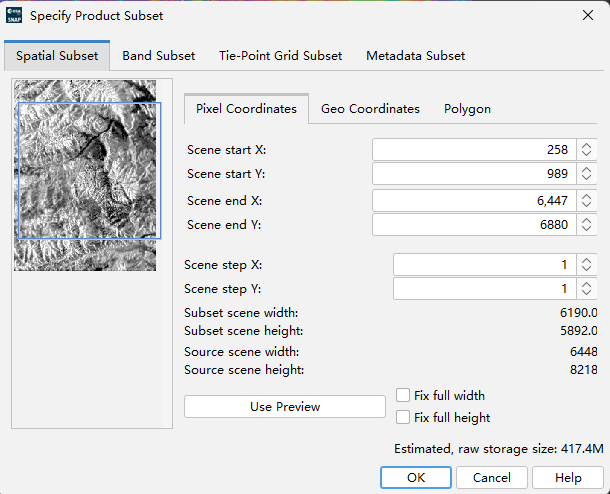Confirm the subset with OK
Image resolution: width=610 pixels, height=494 pixels.
tap(416, 477)
